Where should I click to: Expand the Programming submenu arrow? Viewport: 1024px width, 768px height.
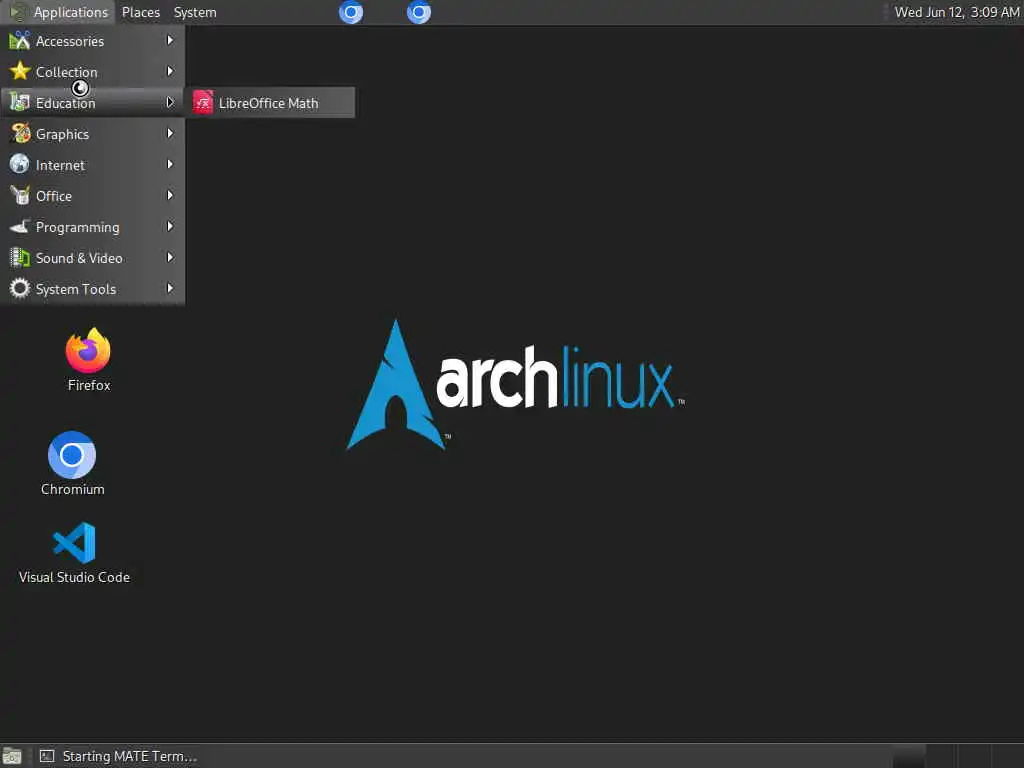pyautogui.click(x=170, y=227)
